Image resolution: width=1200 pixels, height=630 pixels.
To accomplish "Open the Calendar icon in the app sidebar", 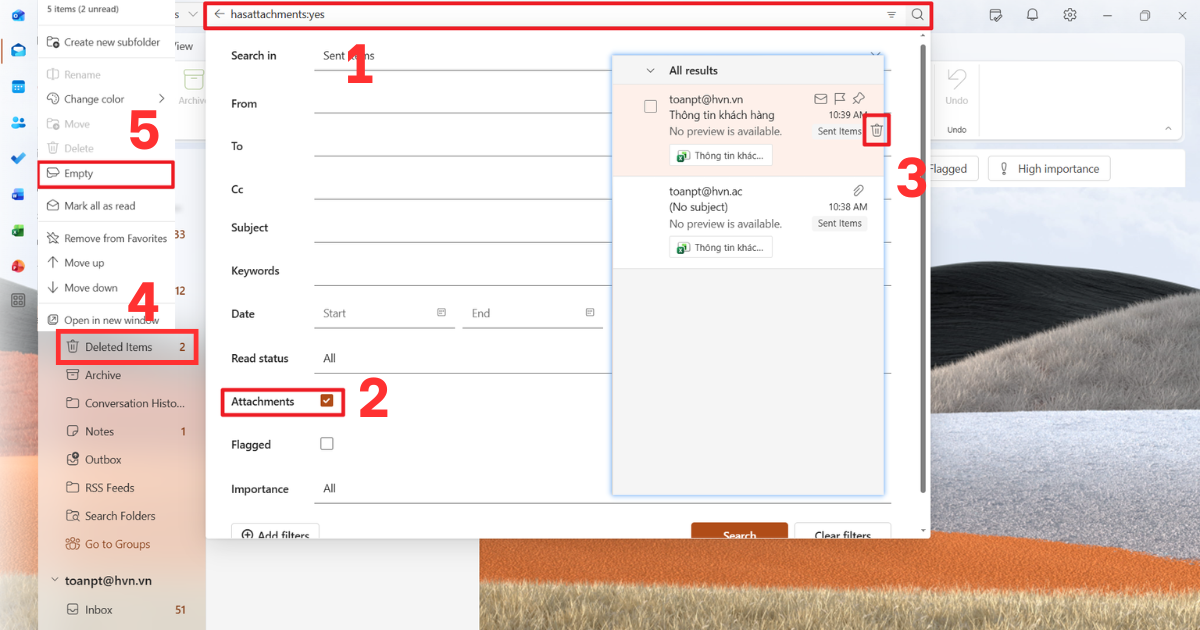I will pos(20,88).
